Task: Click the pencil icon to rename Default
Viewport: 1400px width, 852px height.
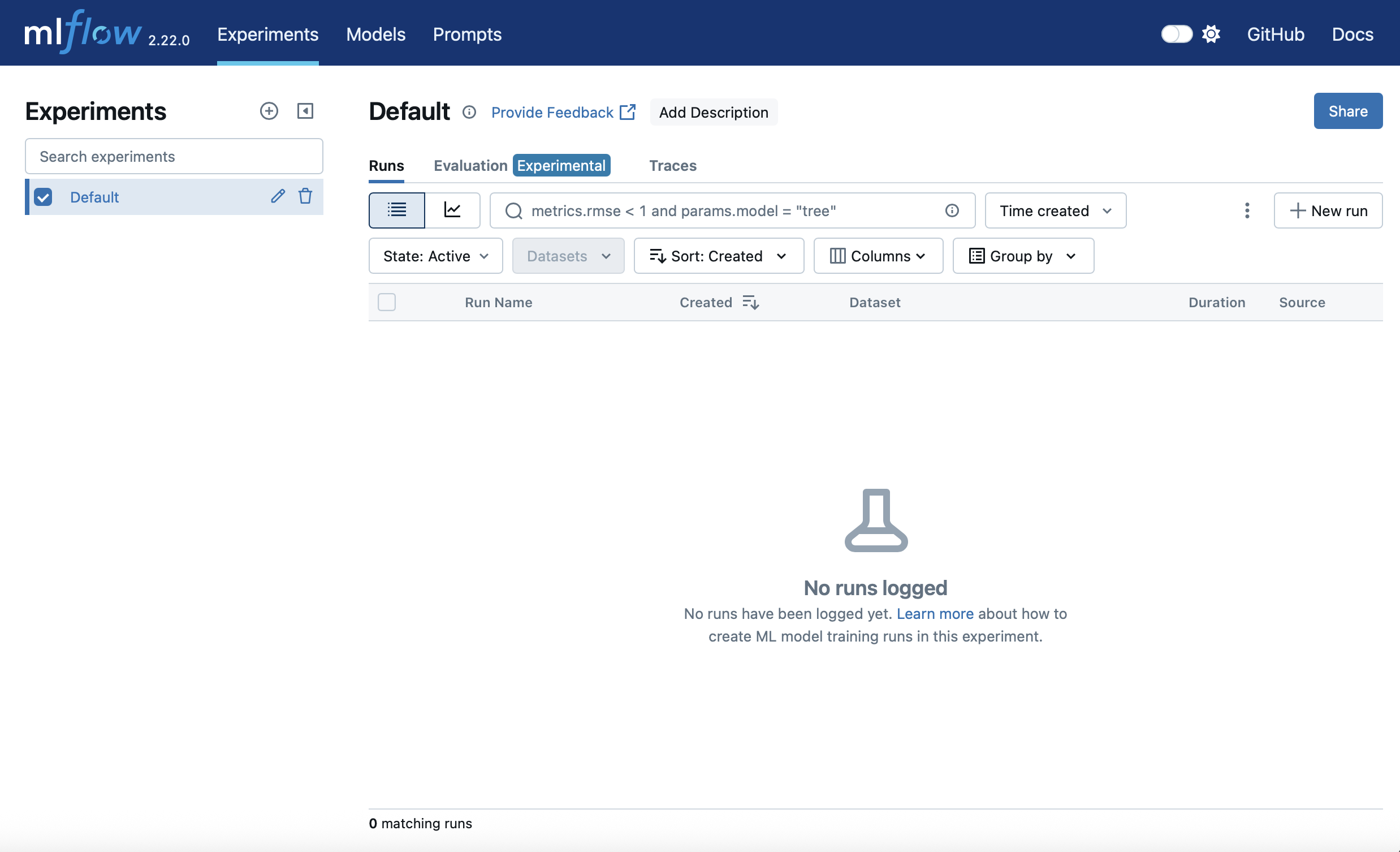Action: [x=278, y=196]
